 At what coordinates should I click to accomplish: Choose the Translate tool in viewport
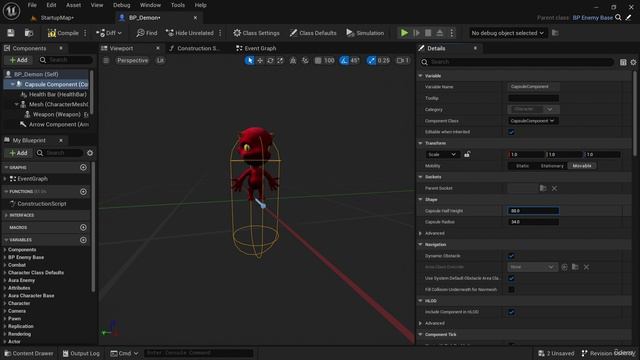click(260, 60)
